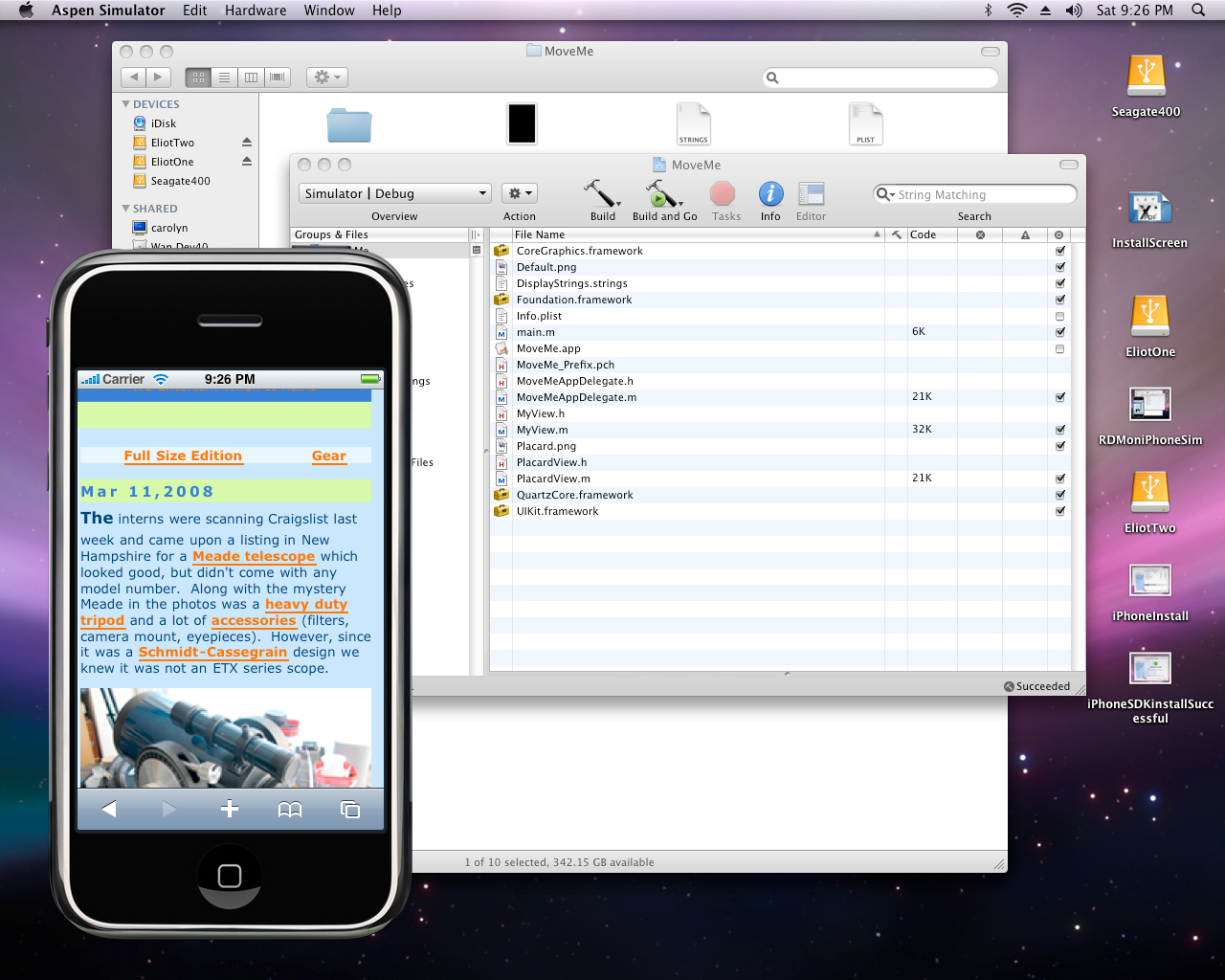Open the Simulator | Debug overview dropdown

pos(395,193)
